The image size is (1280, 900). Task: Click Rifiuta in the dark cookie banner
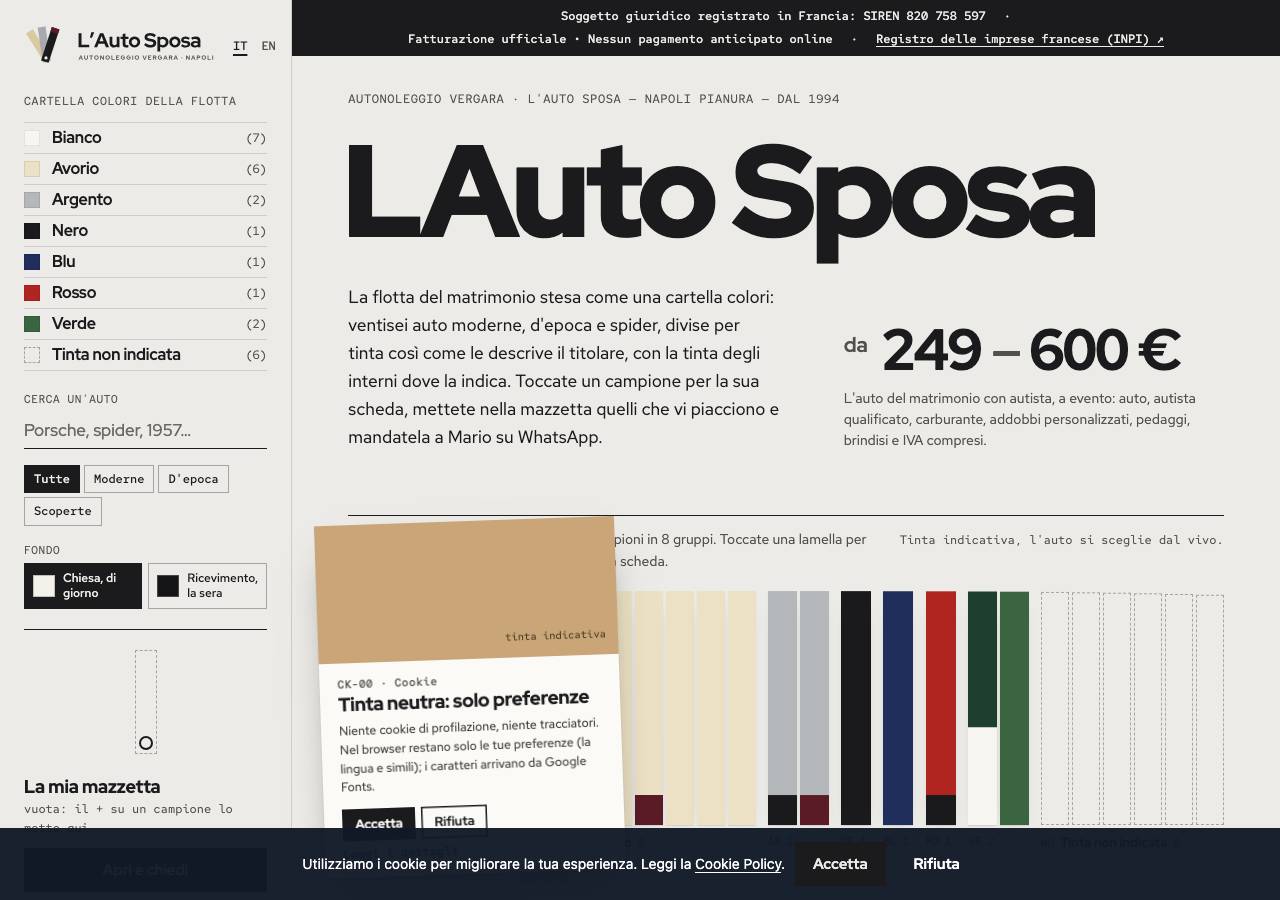[936, 864]
